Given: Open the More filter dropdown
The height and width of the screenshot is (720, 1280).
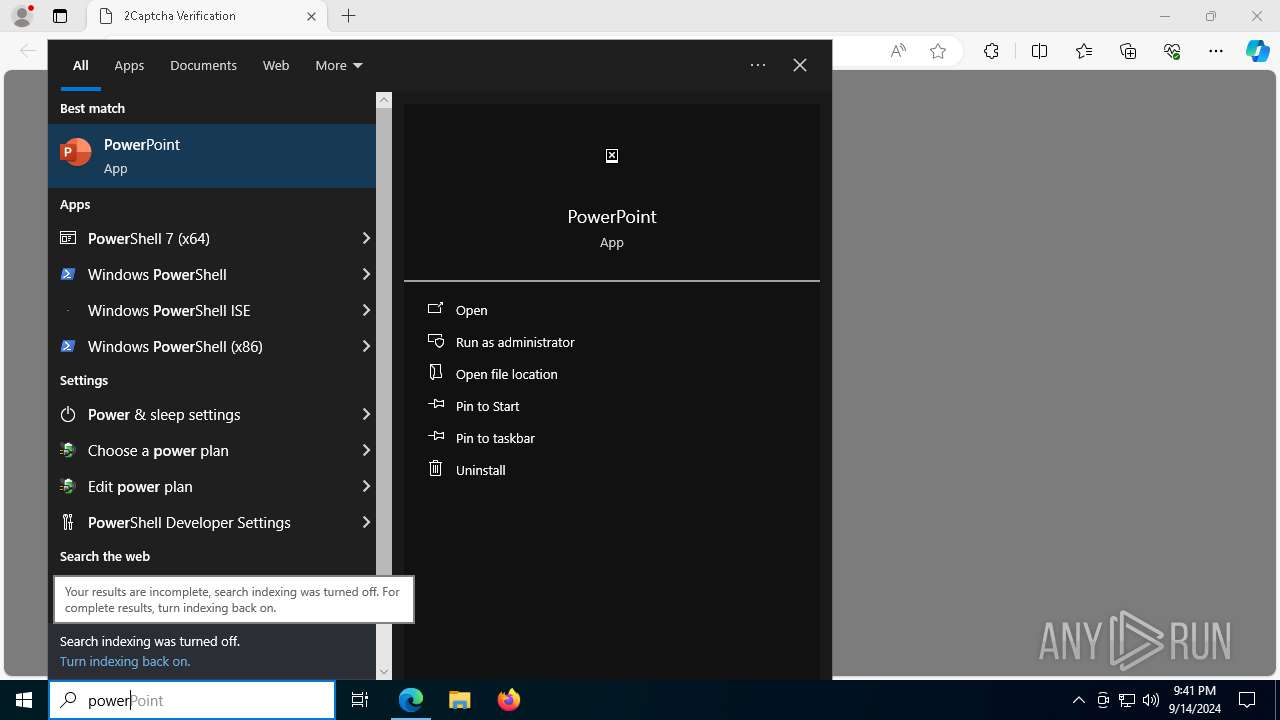Looking at the screenshot, I should pos(339,65).
